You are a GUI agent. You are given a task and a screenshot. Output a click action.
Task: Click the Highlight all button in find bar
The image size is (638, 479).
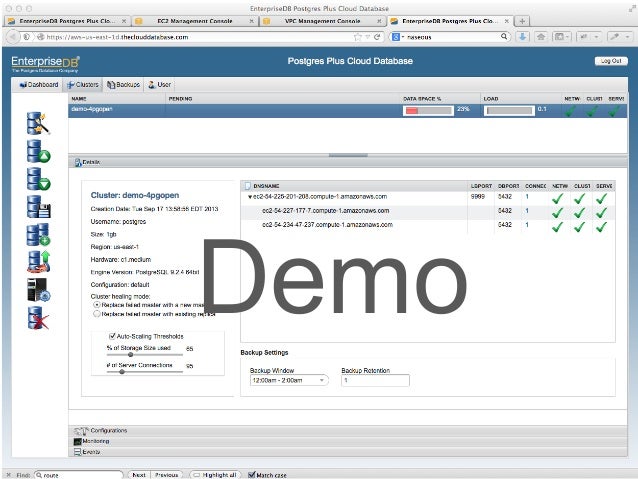click(x=214, y=475)
